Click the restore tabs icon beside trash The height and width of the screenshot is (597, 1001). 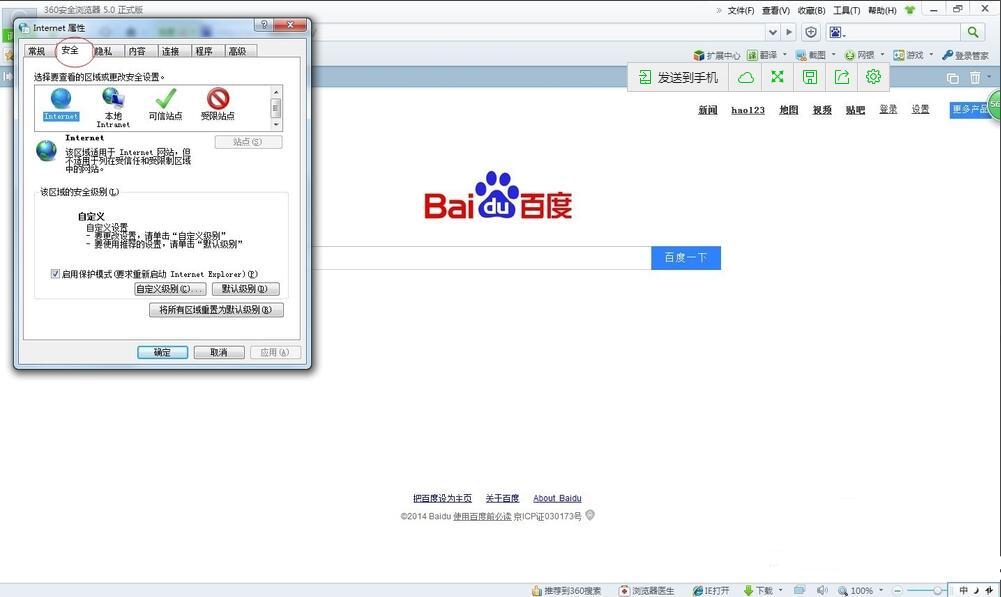(952, 78)
